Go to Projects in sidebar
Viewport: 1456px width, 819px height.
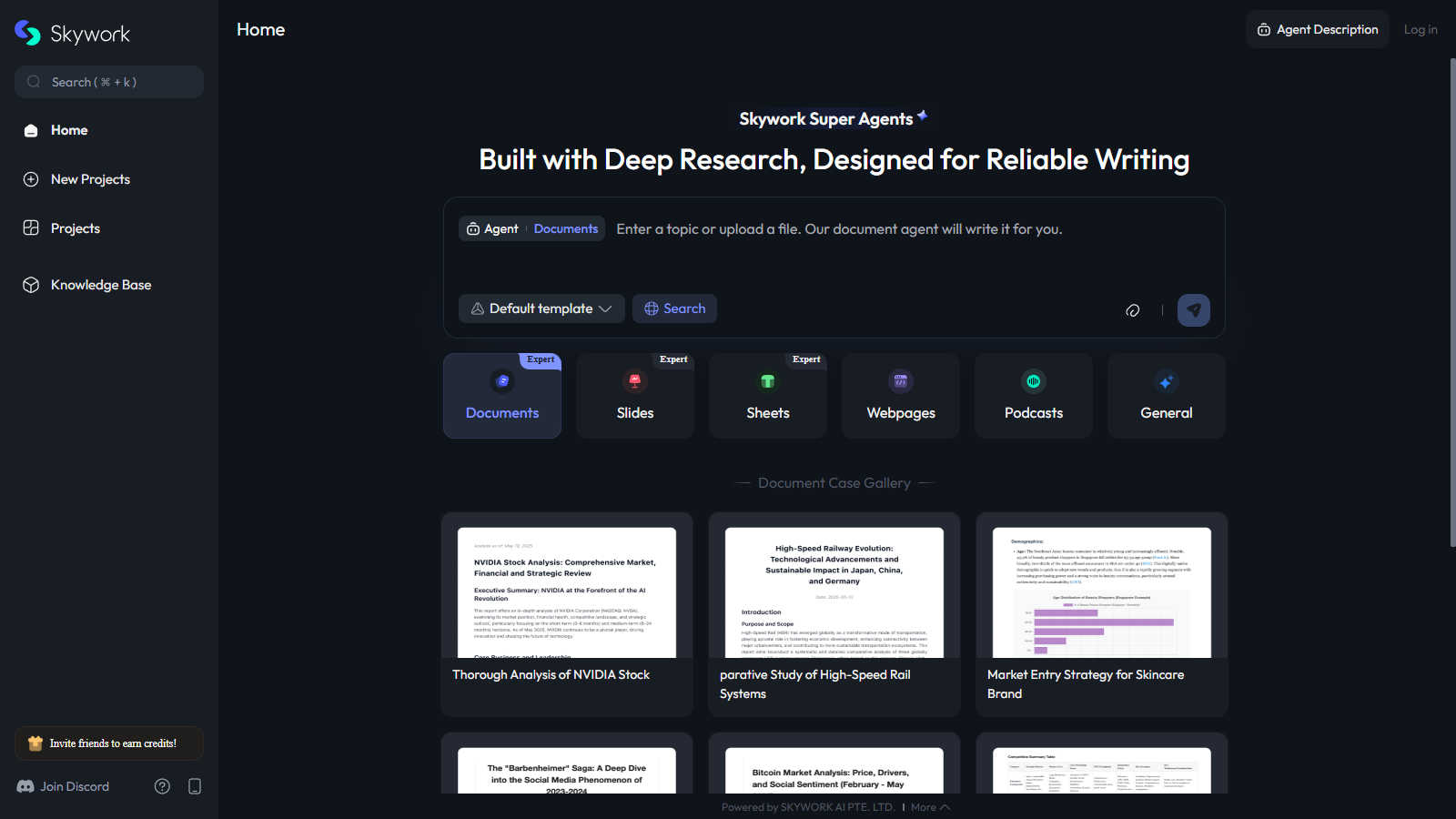pyautogui.click(x=109, y=228)
